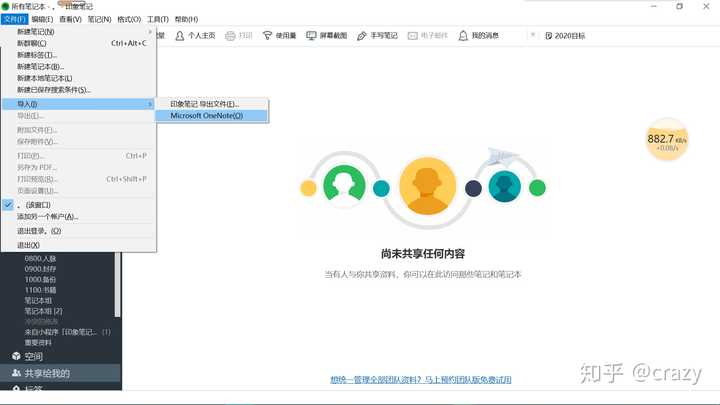Image resolution: width=720 pixels, height=405 pixels.
Task: Choose 添加另一个帐户 from File menu
Action: [47, 216]
